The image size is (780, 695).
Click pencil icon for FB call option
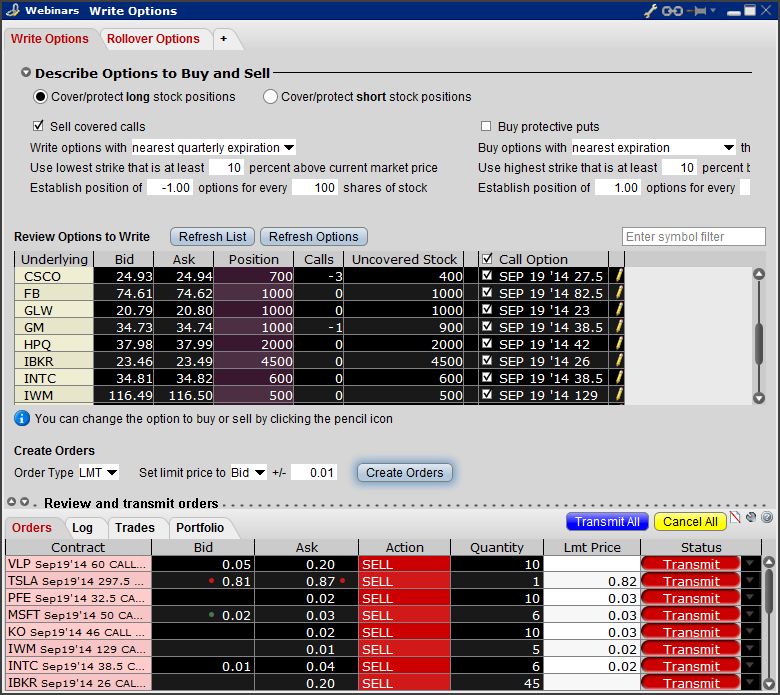pos(618,293)
